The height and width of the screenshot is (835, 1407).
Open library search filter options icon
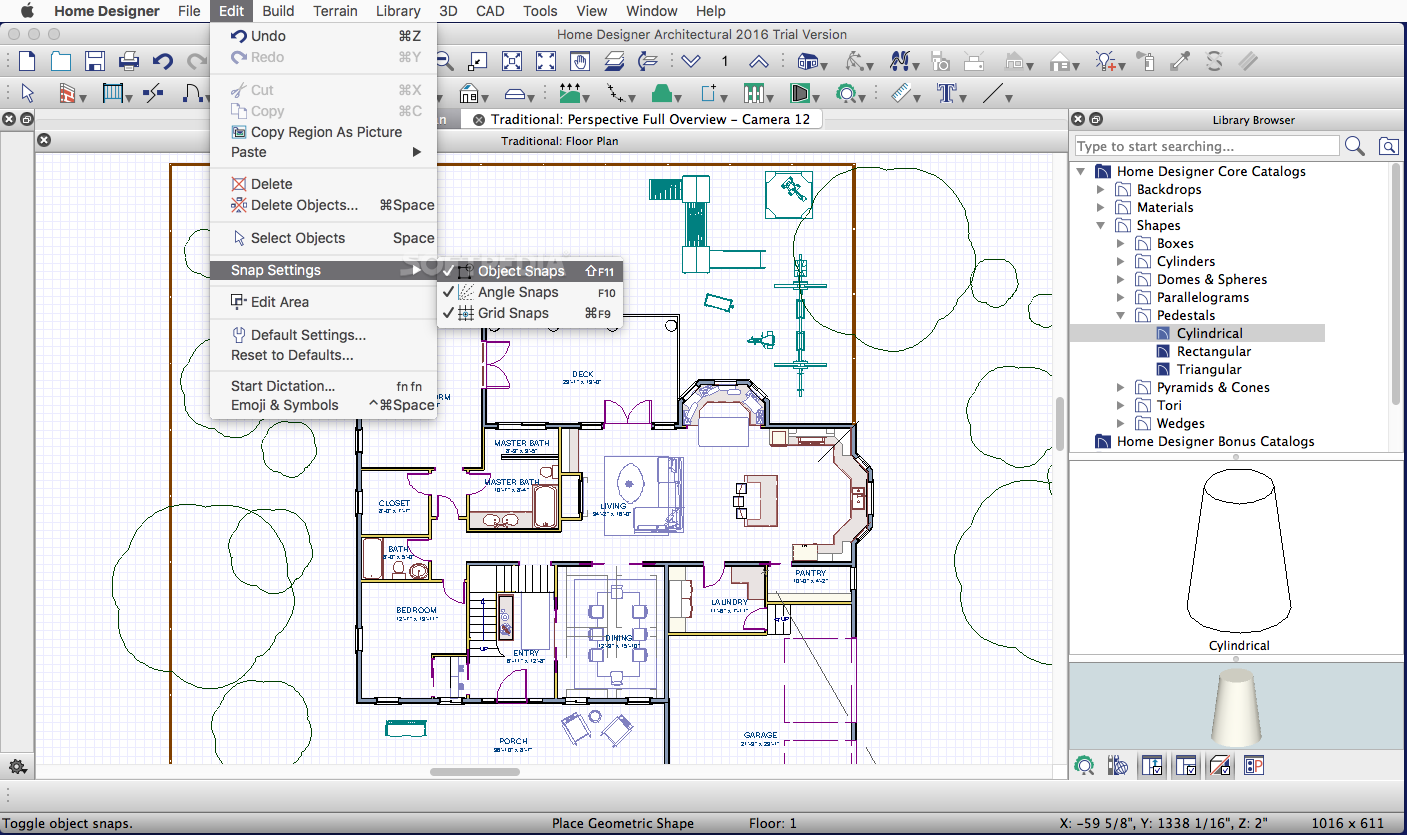coord(1389,146)
